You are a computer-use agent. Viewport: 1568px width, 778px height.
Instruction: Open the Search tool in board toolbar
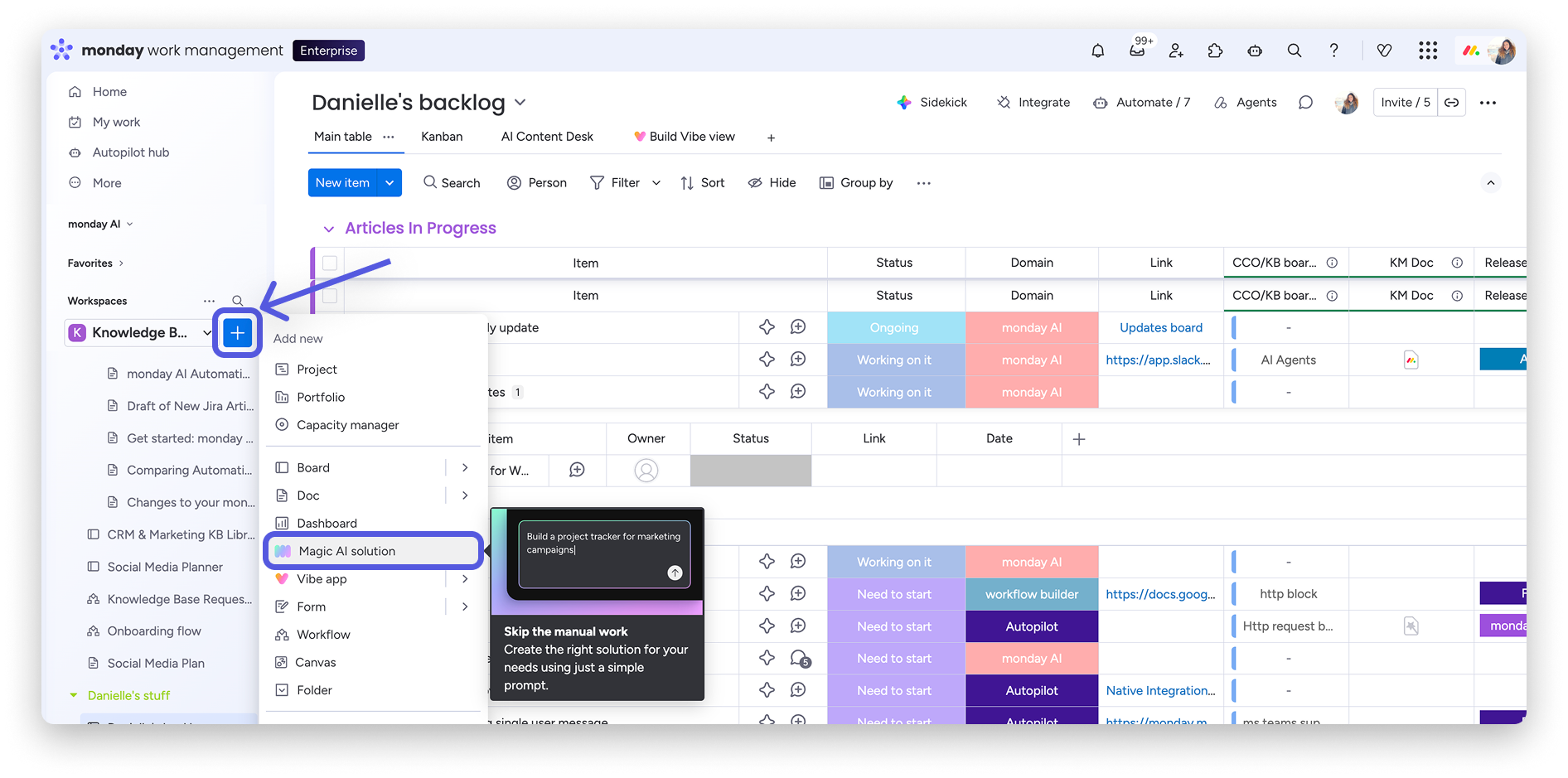(x=452, y=183)
